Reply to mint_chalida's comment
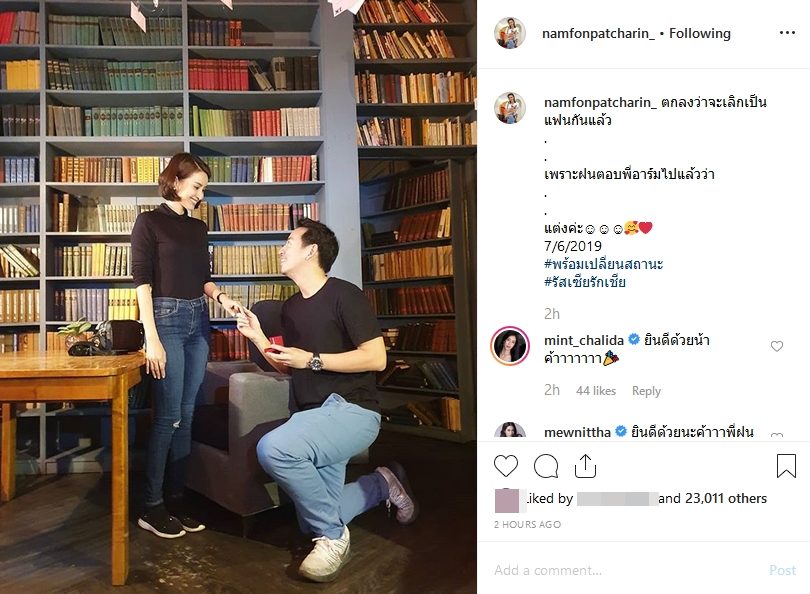The height and width of the screenshot is (594, 810). pos(646,391)
